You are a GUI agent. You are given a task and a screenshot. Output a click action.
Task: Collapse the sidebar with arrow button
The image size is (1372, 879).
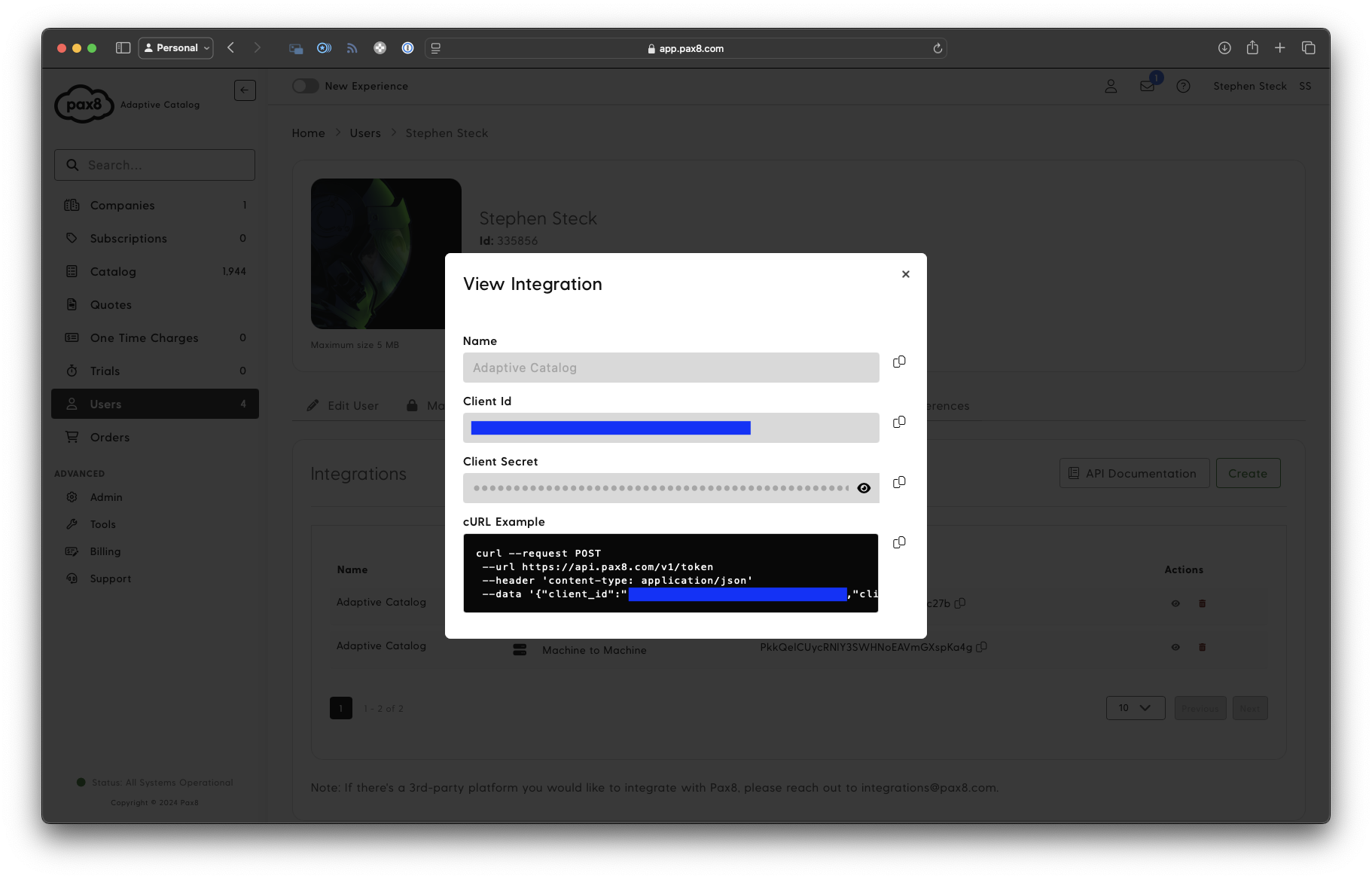245,90
